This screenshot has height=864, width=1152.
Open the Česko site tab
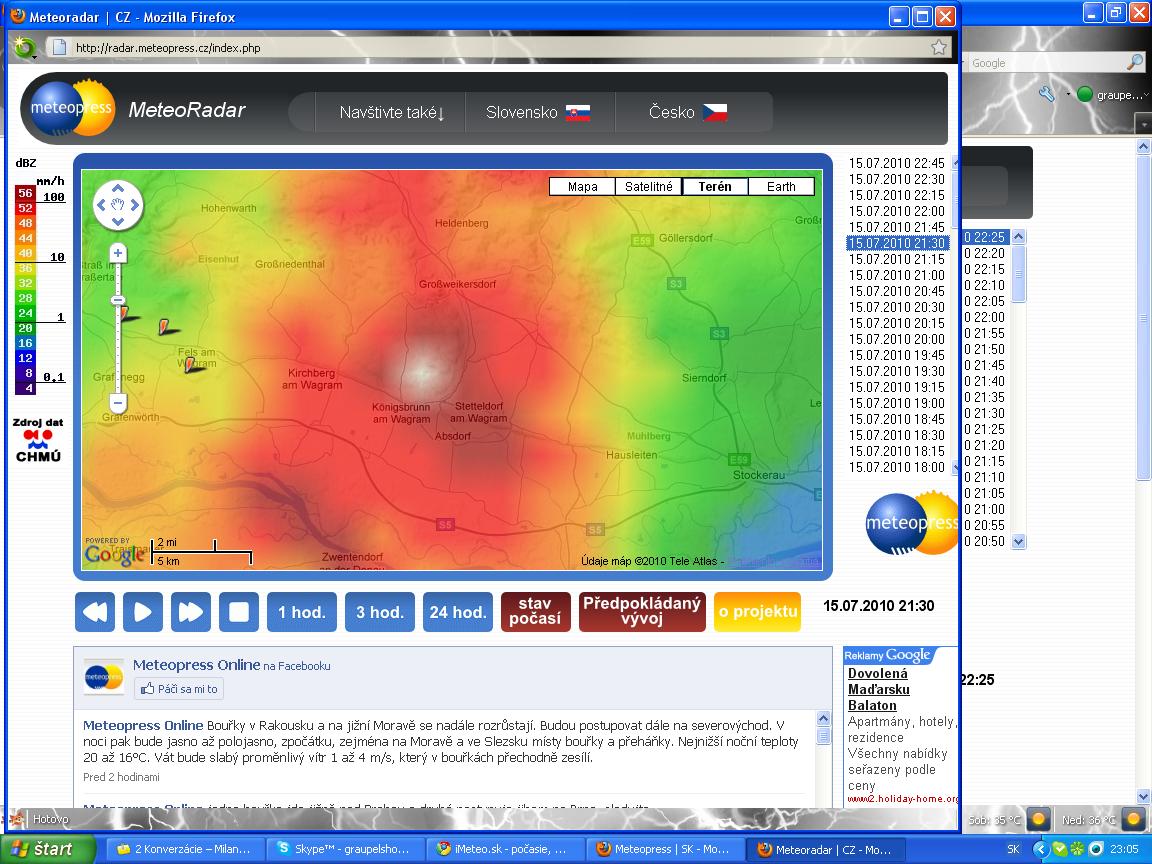tap(687, 113)
